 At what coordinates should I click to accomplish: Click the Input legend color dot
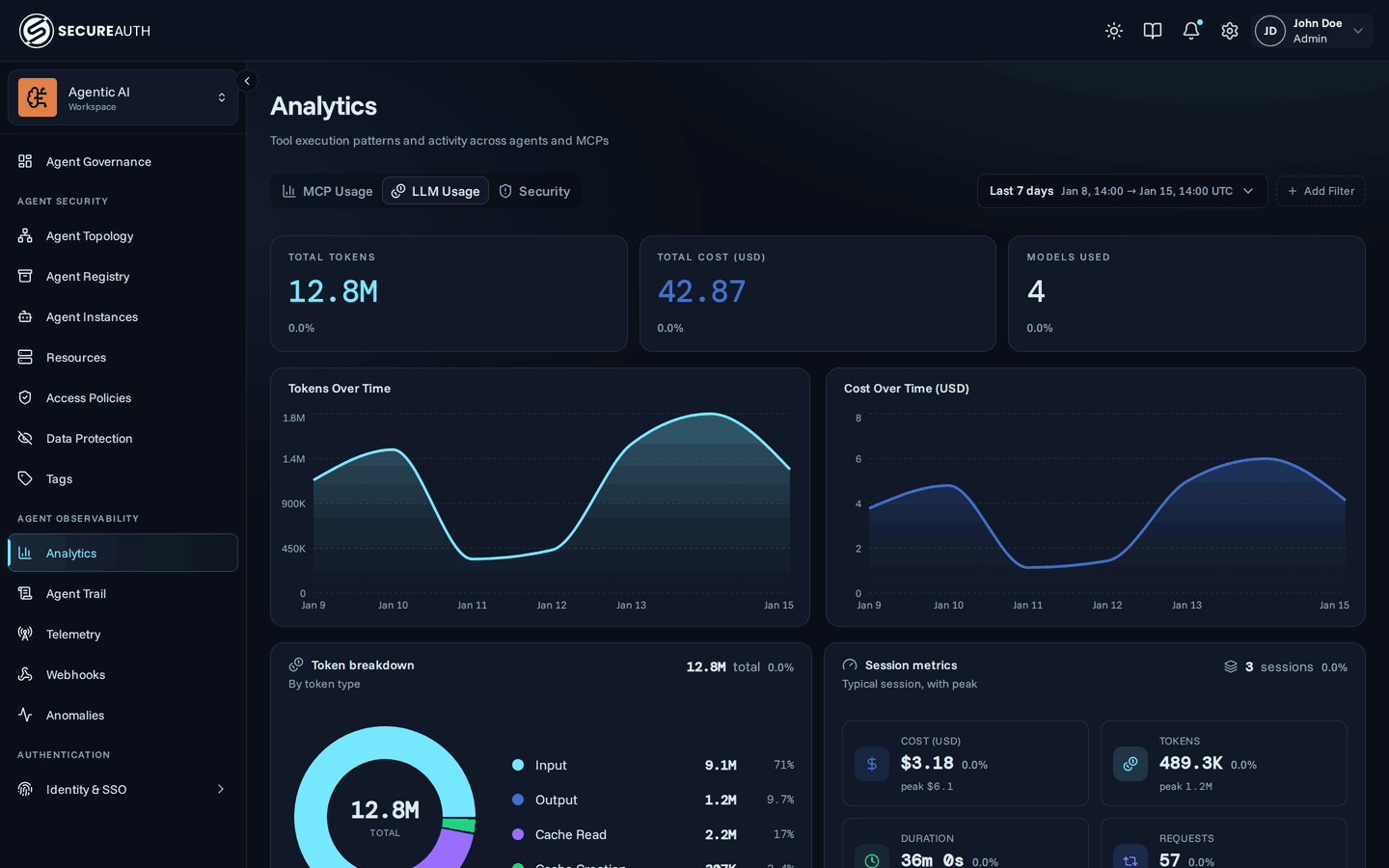coord(518,765)
